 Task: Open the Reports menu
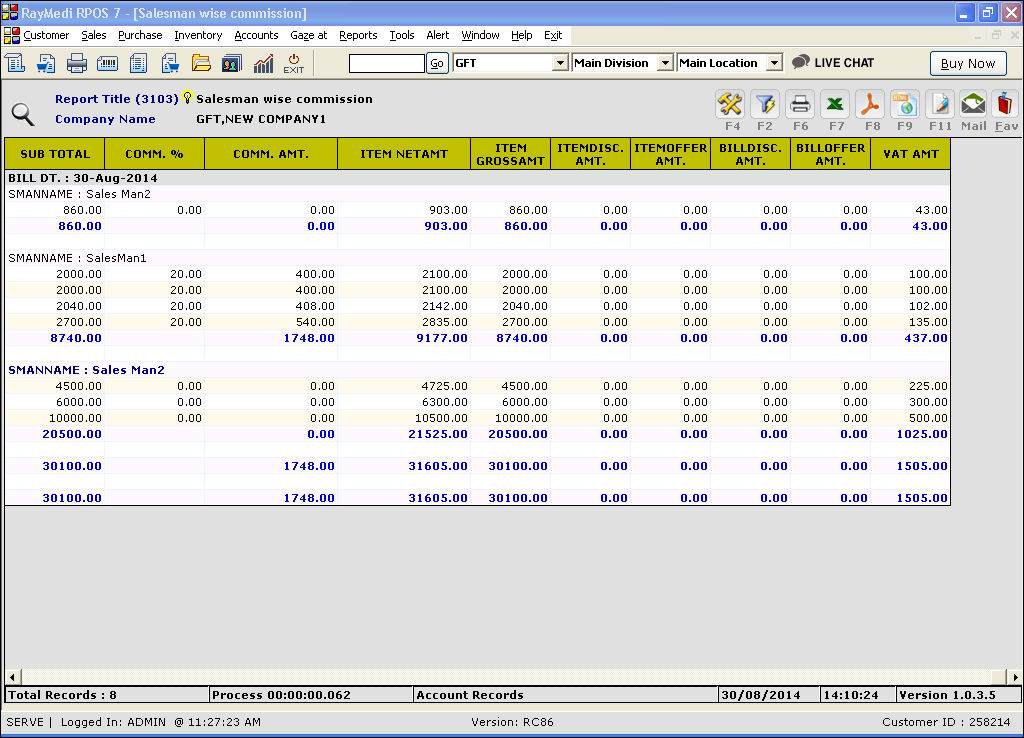[x=358, y=35]
